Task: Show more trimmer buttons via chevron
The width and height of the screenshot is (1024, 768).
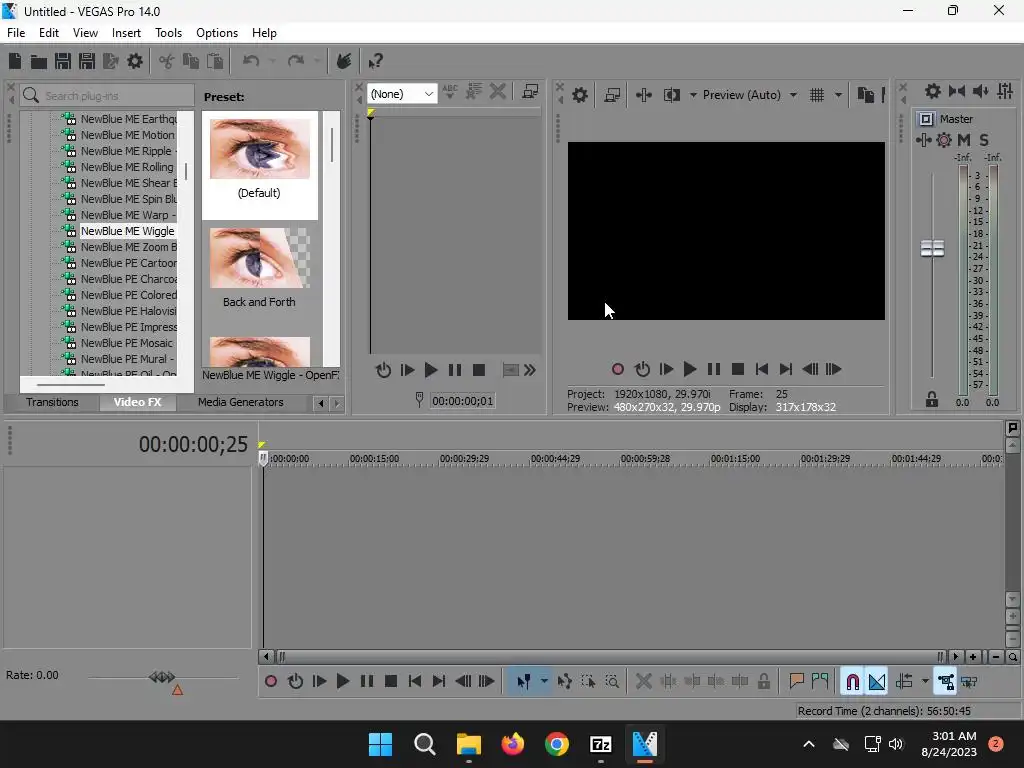Action: pos(530,370)
